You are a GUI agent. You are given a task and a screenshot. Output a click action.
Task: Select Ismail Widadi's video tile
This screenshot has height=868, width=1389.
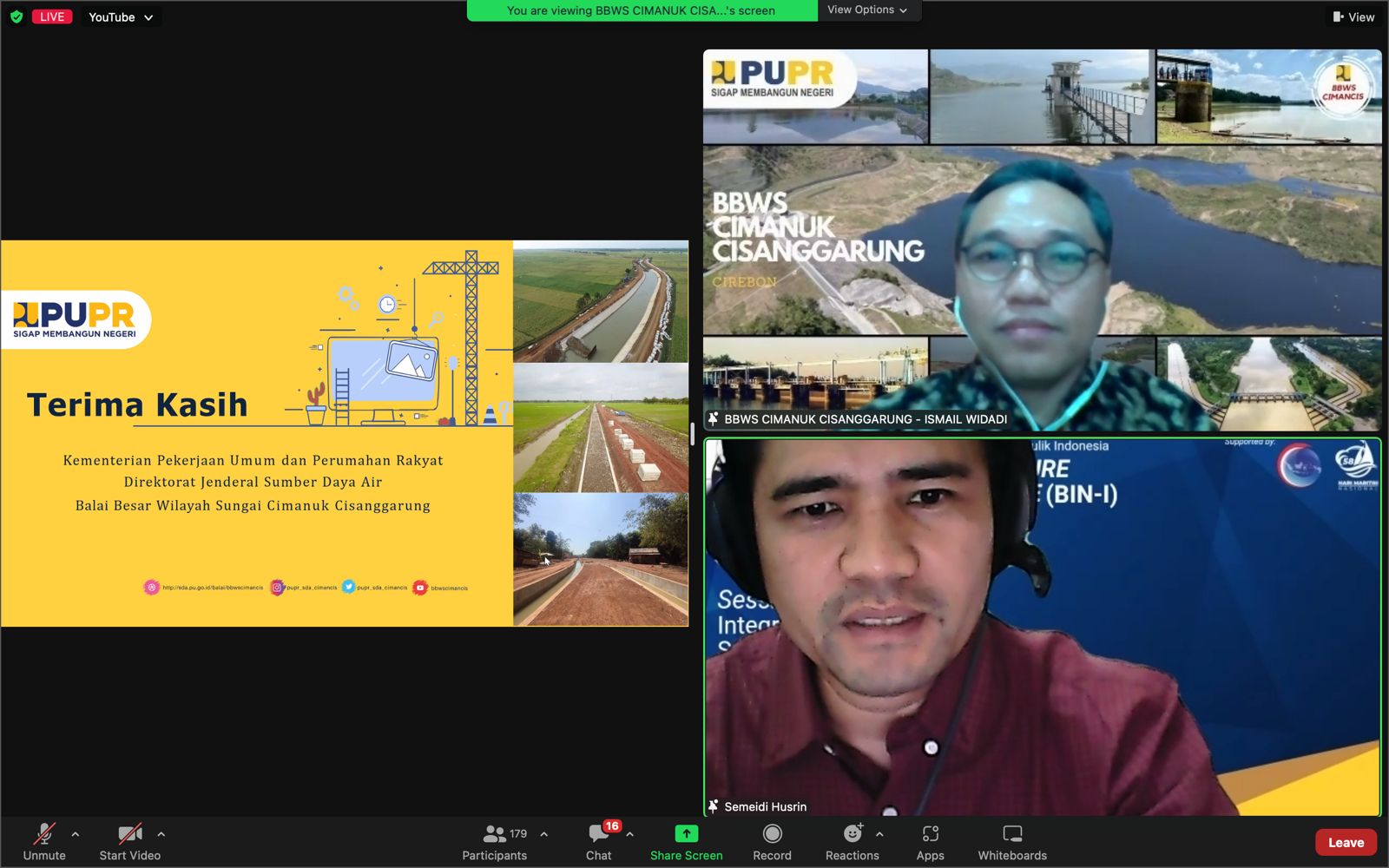tap(1042, 240)
